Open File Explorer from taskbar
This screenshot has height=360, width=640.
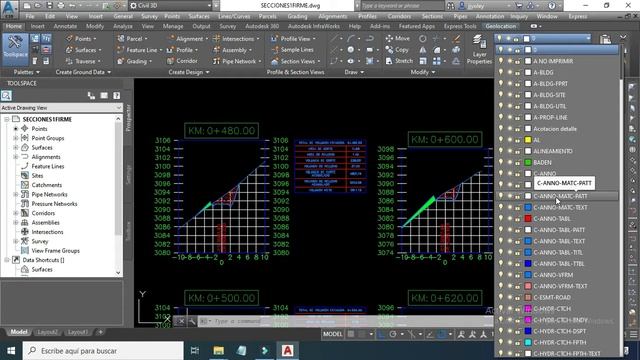click(x=218, y=351)
